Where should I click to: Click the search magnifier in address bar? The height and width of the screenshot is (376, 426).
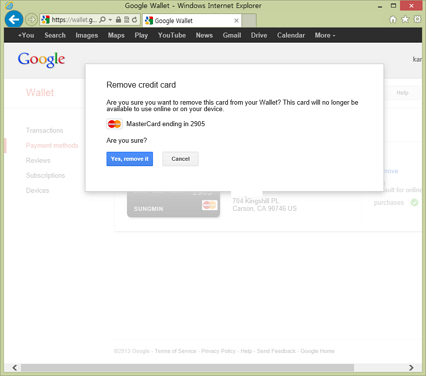102,20
